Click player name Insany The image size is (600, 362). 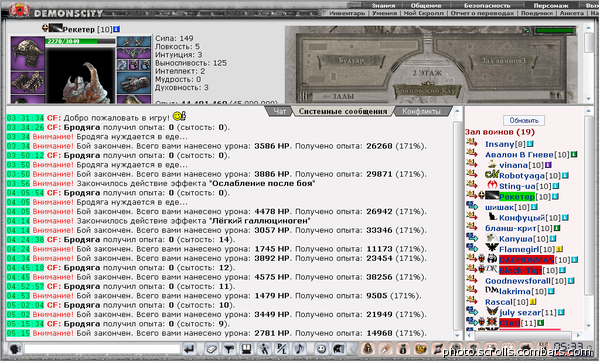coord(499,144)
